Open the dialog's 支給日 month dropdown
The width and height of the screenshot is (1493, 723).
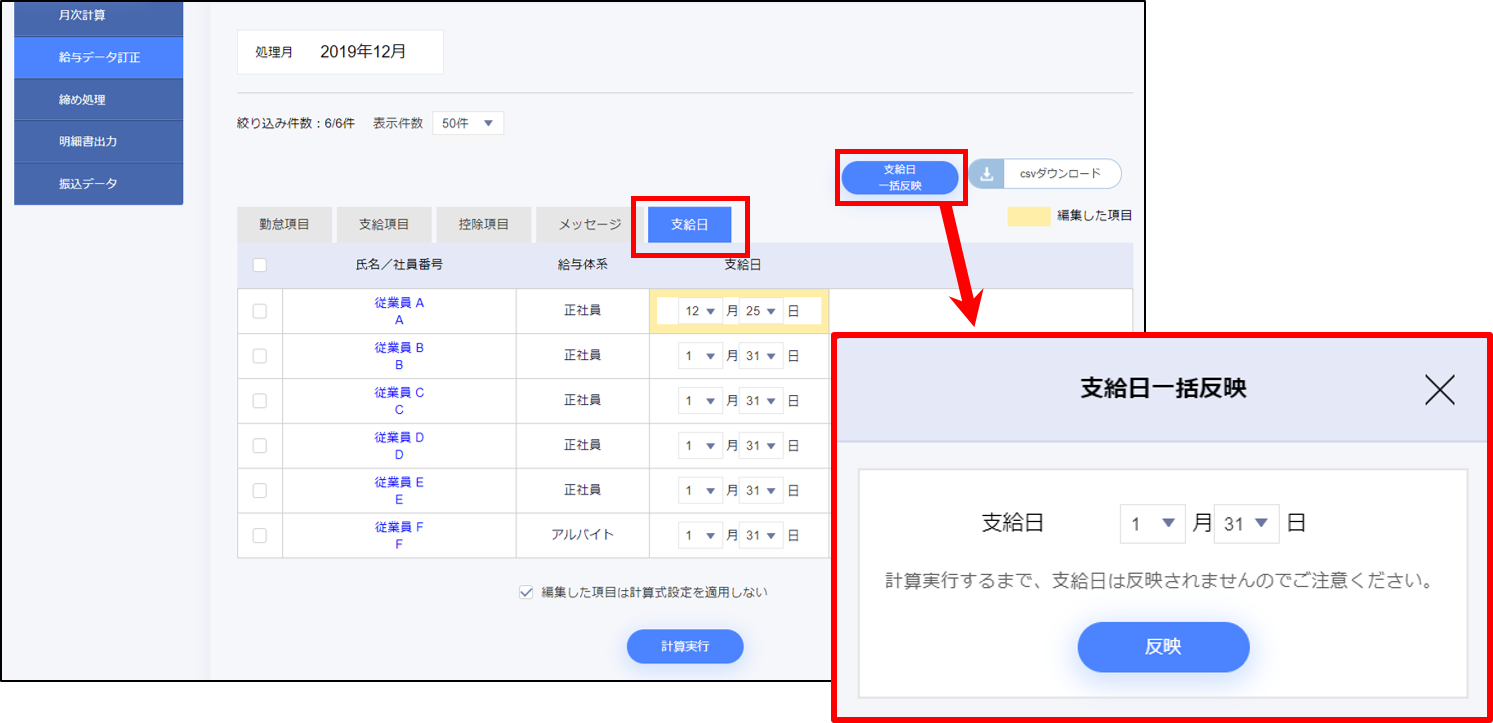pos(1152,523)
